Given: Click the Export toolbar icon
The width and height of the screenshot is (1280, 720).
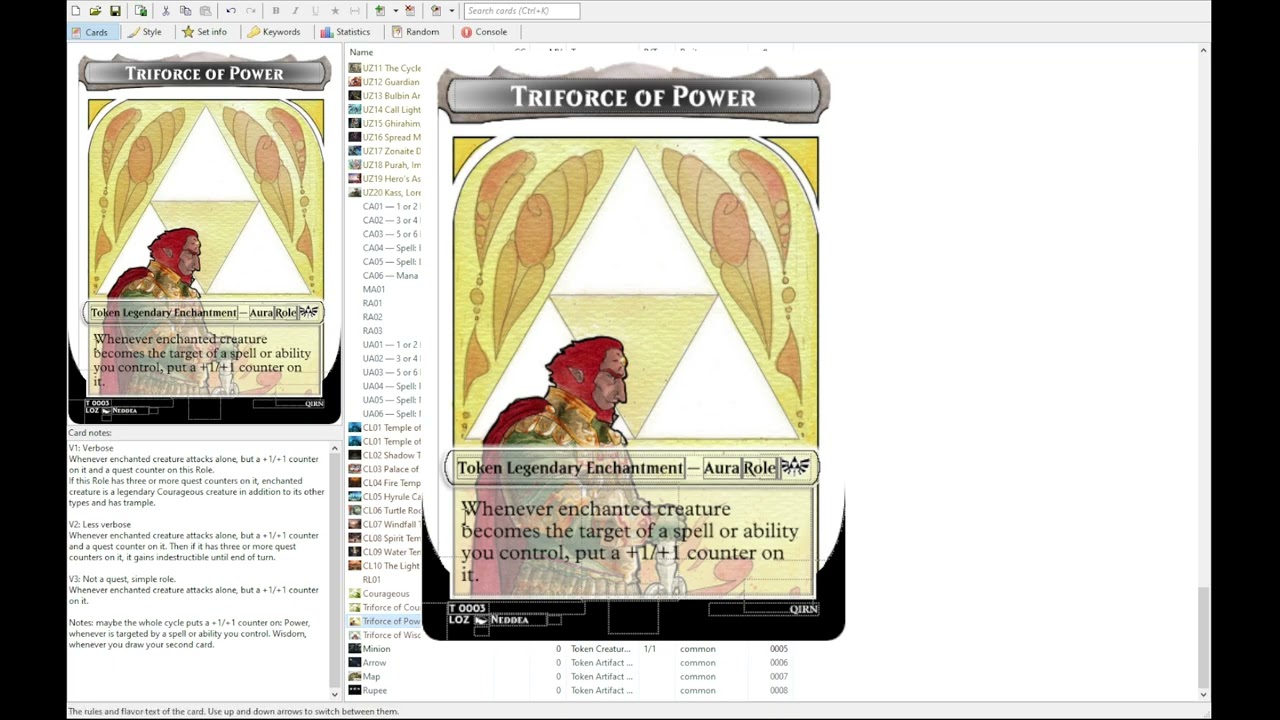Looking at the screenshot, I should pos(141,11).
